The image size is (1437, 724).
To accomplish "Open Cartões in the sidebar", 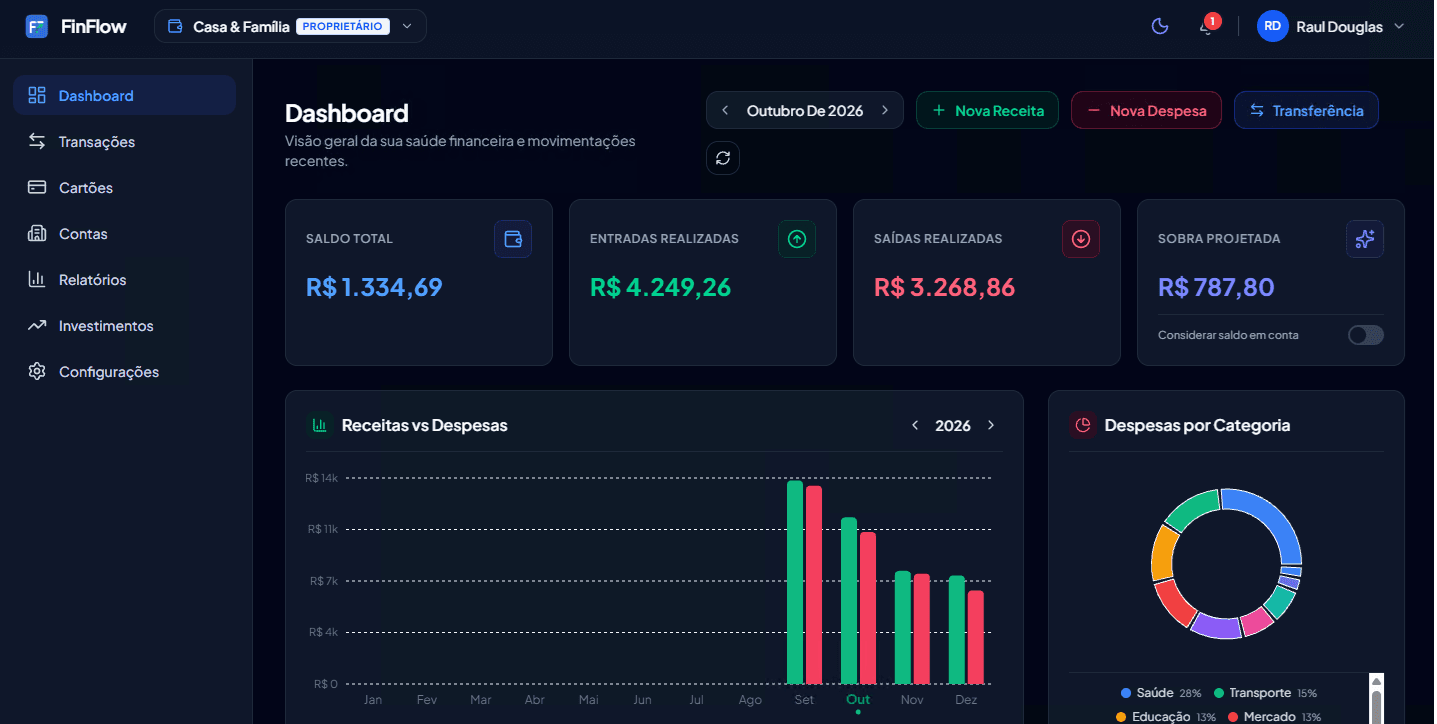I will coord(124,187).
